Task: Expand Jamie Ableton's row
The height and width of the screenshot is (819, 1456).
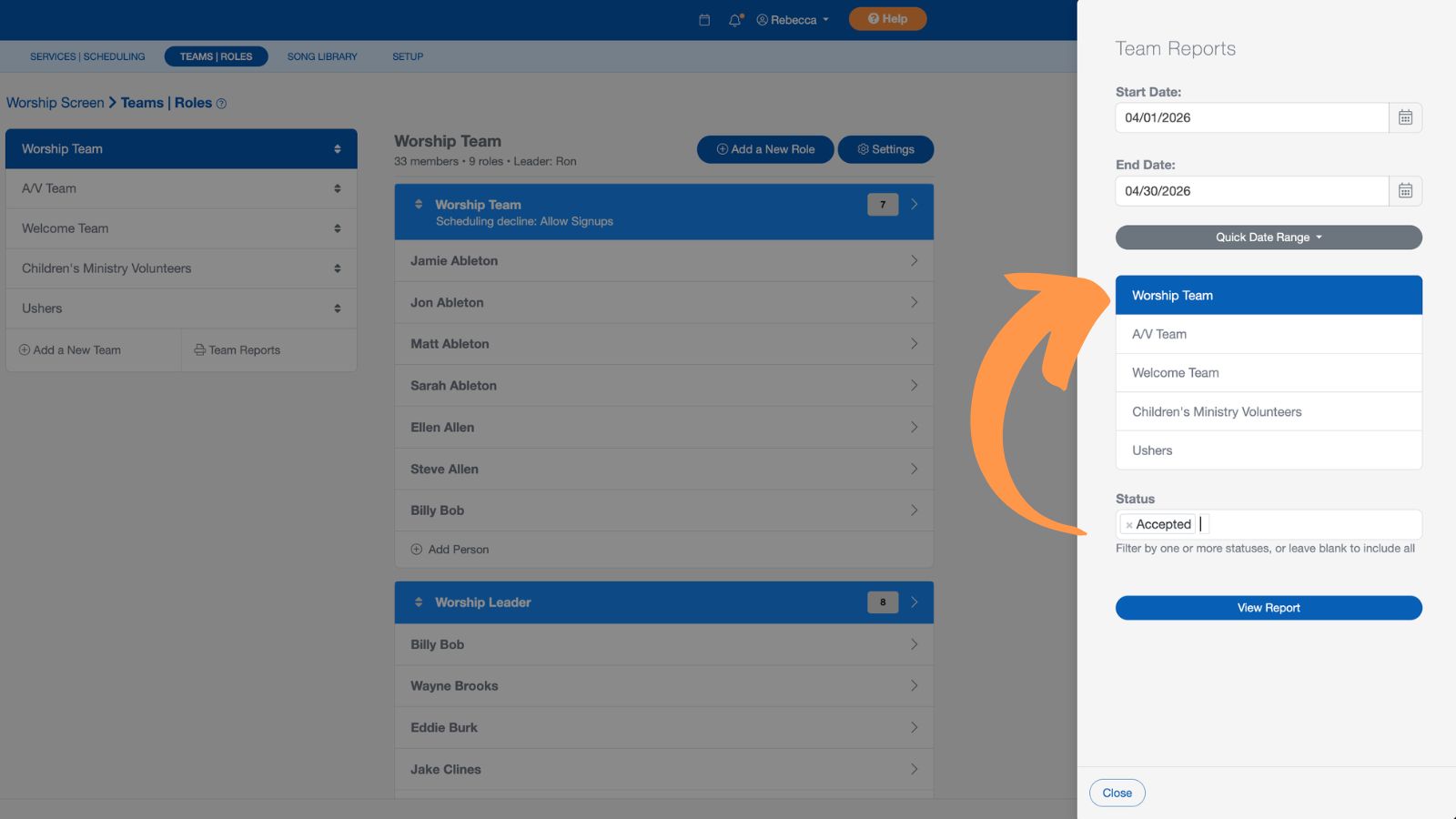Action: (915, 260)
